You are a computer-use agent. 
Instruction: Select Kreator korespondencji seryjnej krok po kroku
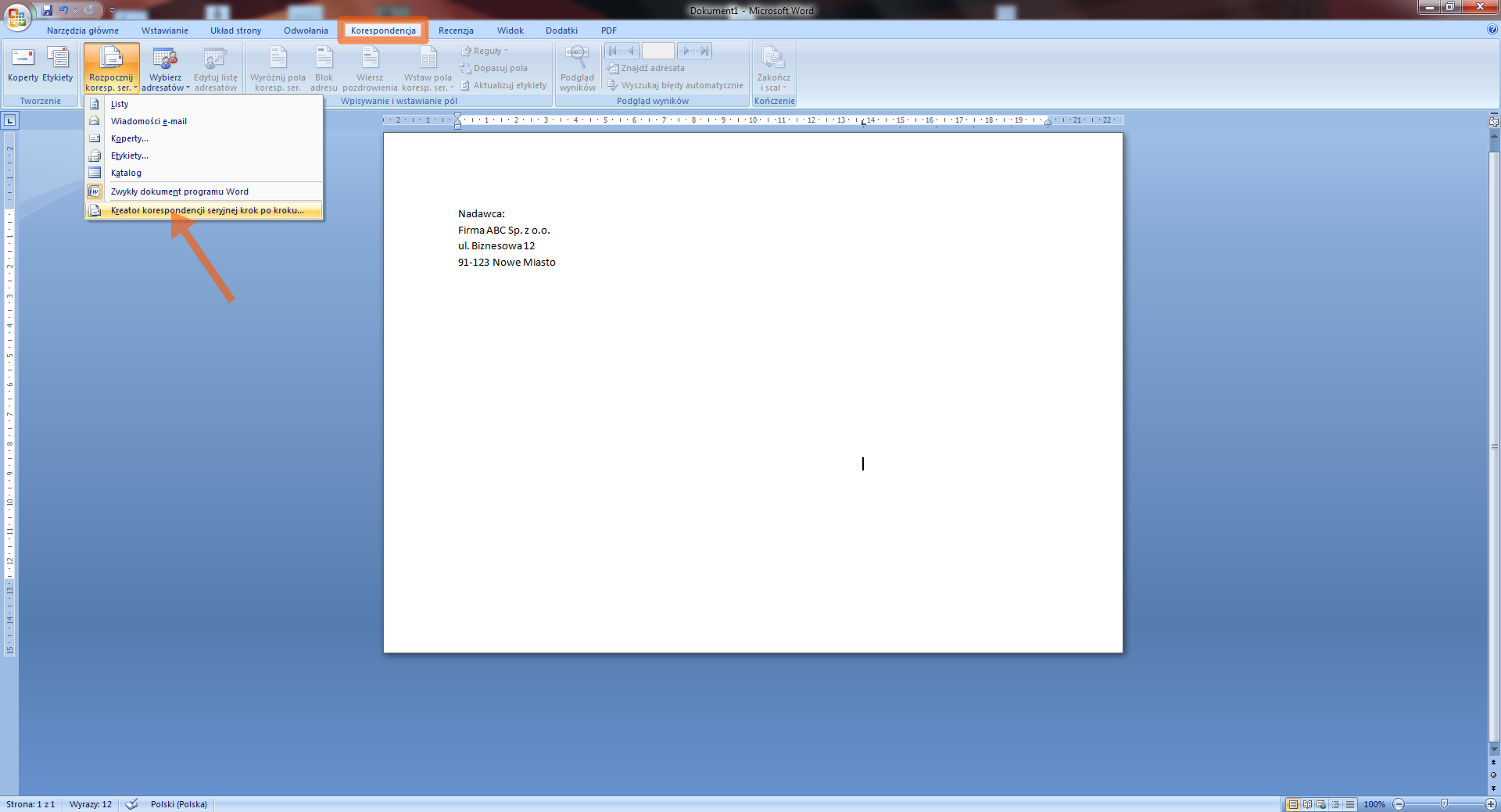[206, 210]
